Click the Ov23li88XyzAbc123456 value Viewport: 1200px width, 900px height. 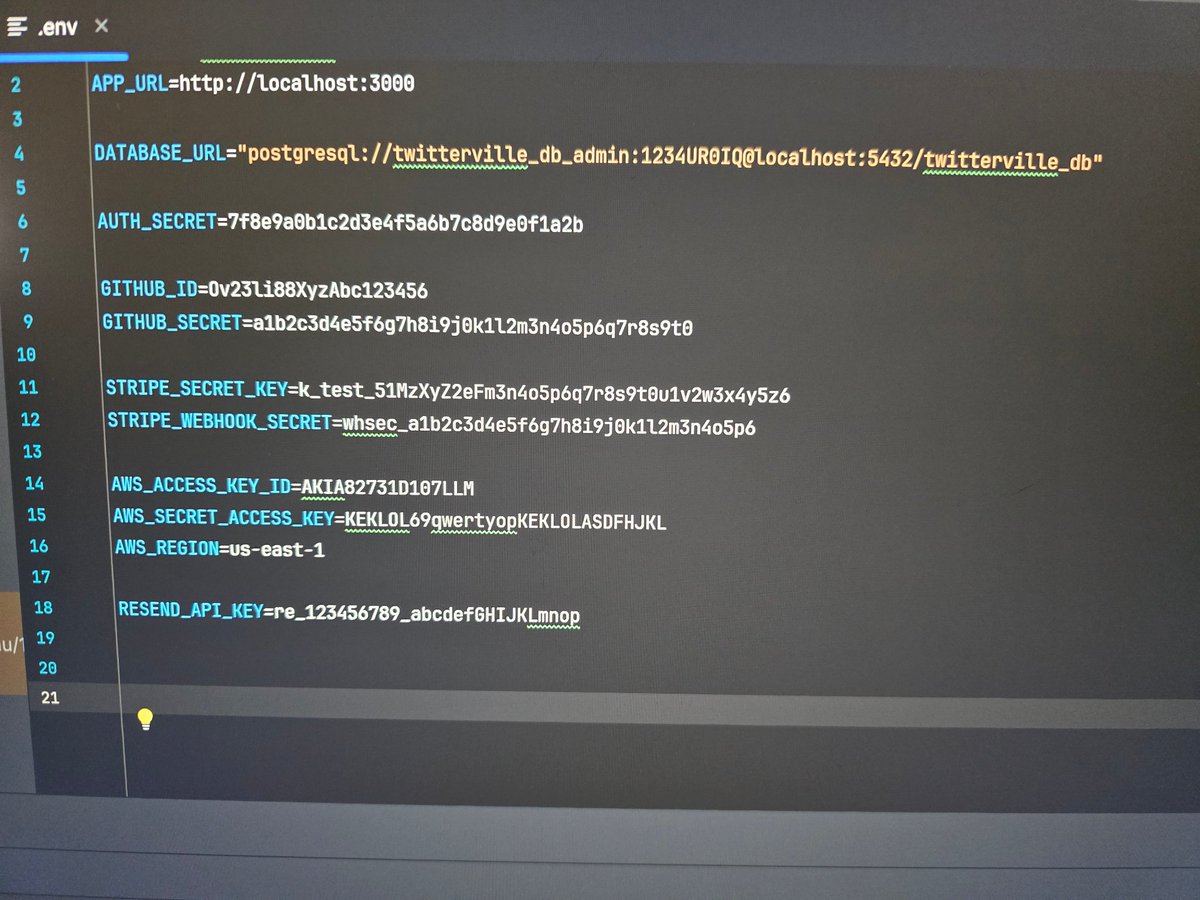tap(317, 291)
